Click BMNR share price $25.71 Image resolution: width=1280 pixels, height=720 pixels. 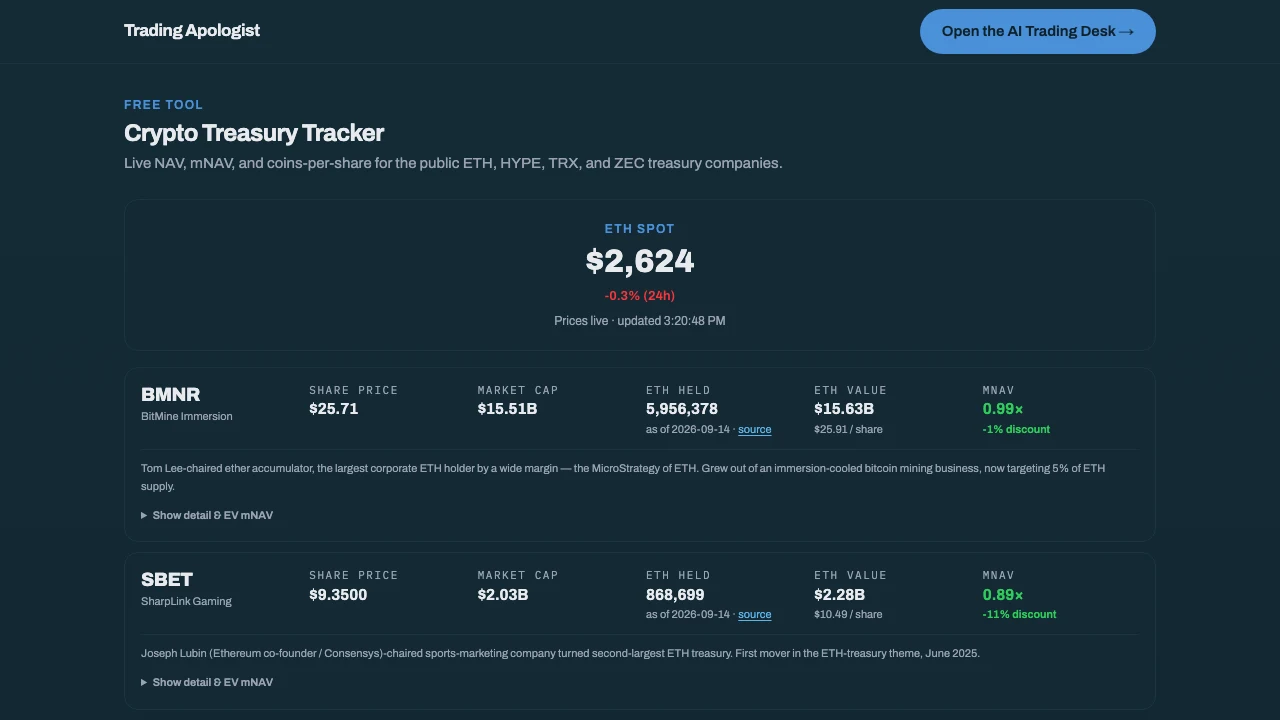pos(334,408)
